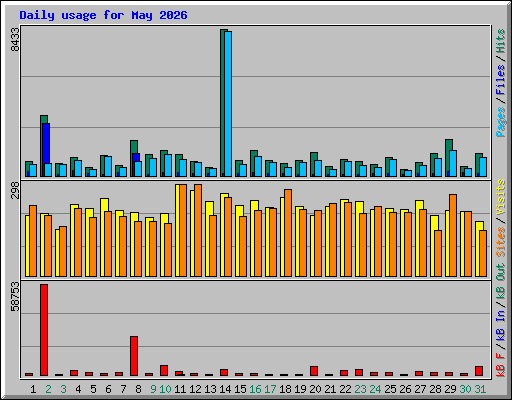
Task: Click the "Visits" legend label
Action: coord(501,198)
